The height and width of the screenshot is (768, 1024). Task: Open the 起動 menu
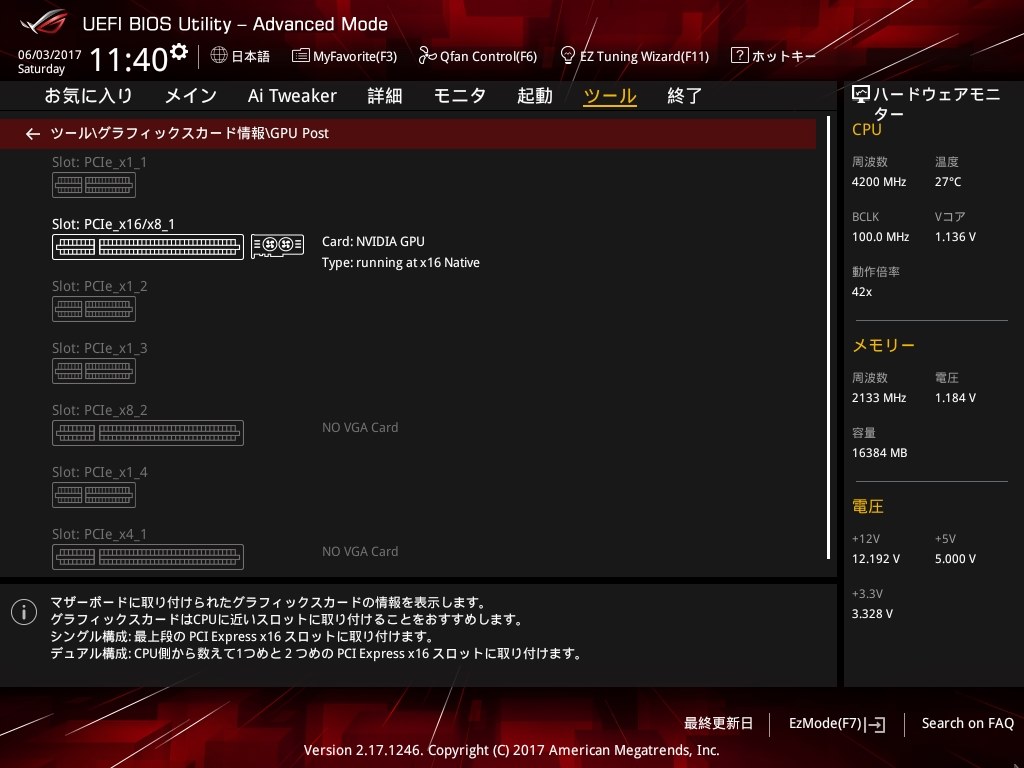click(x=534, y=95)
